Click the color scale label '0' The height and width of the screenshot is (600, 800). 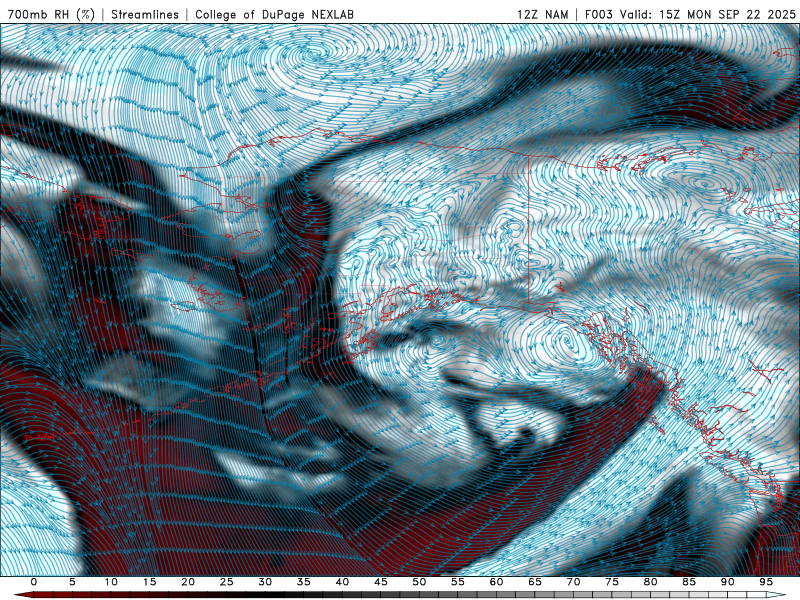(x=34, y=582)
